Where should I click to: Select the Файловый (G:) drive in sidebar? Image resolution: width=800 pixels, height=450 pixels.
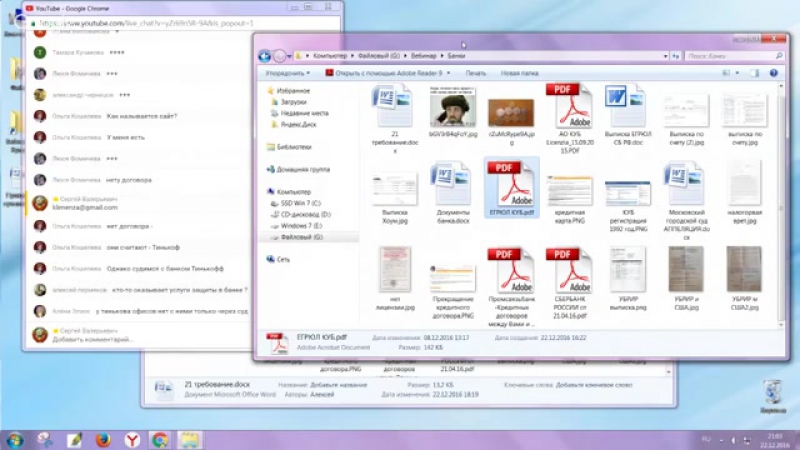tap(302, 237)
